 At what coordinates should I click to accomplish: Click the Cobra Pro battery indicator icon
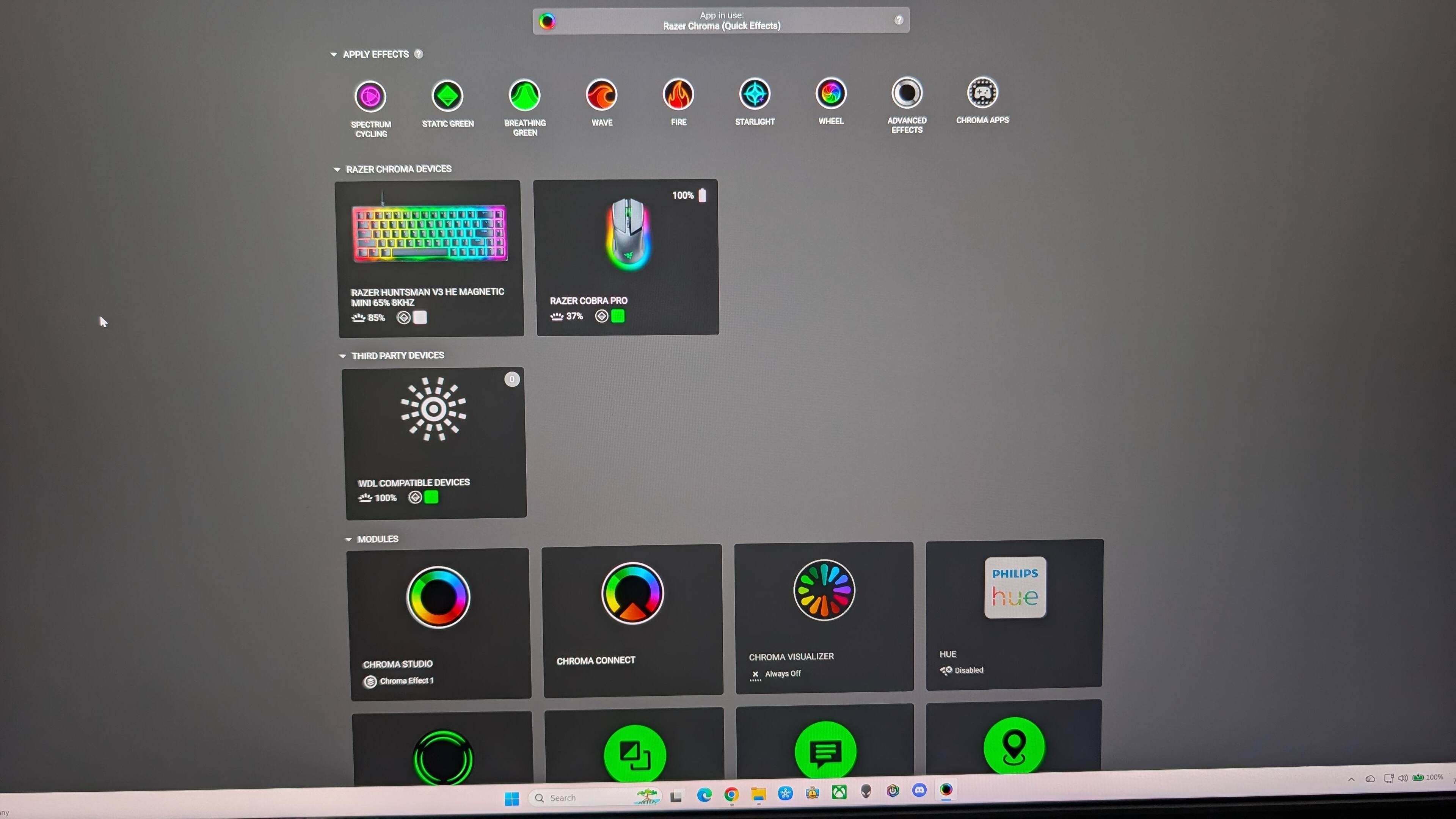(702, 195)
